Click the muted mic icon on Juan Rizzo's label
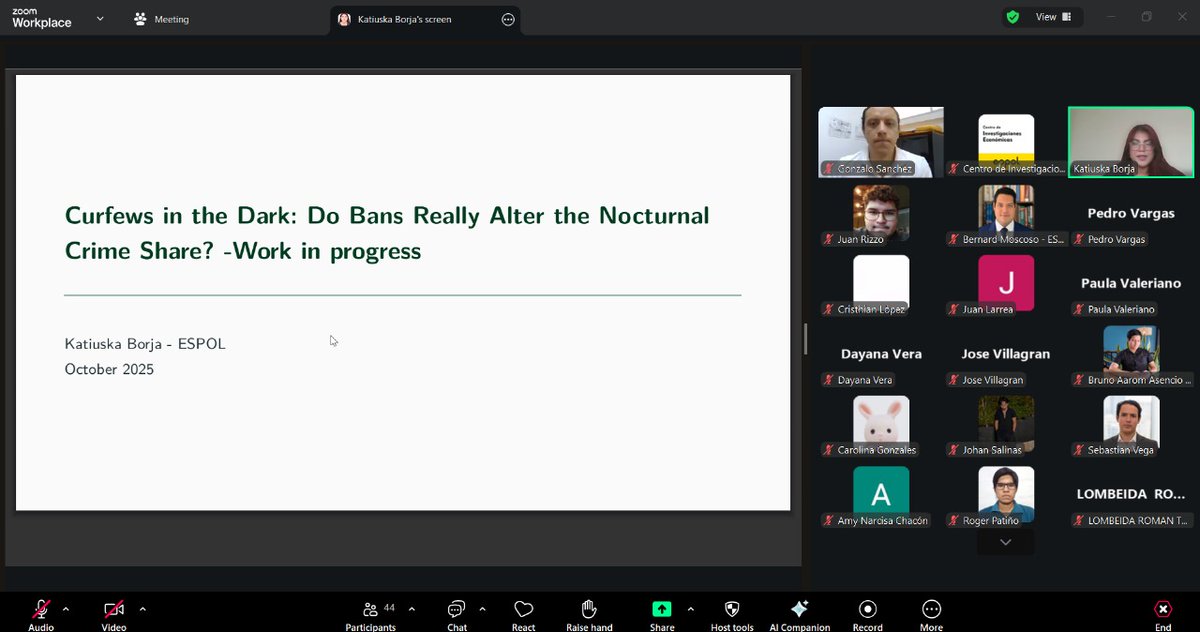Image resolution: width=1200 pixels, height=632 pixels. click(829, 239)
